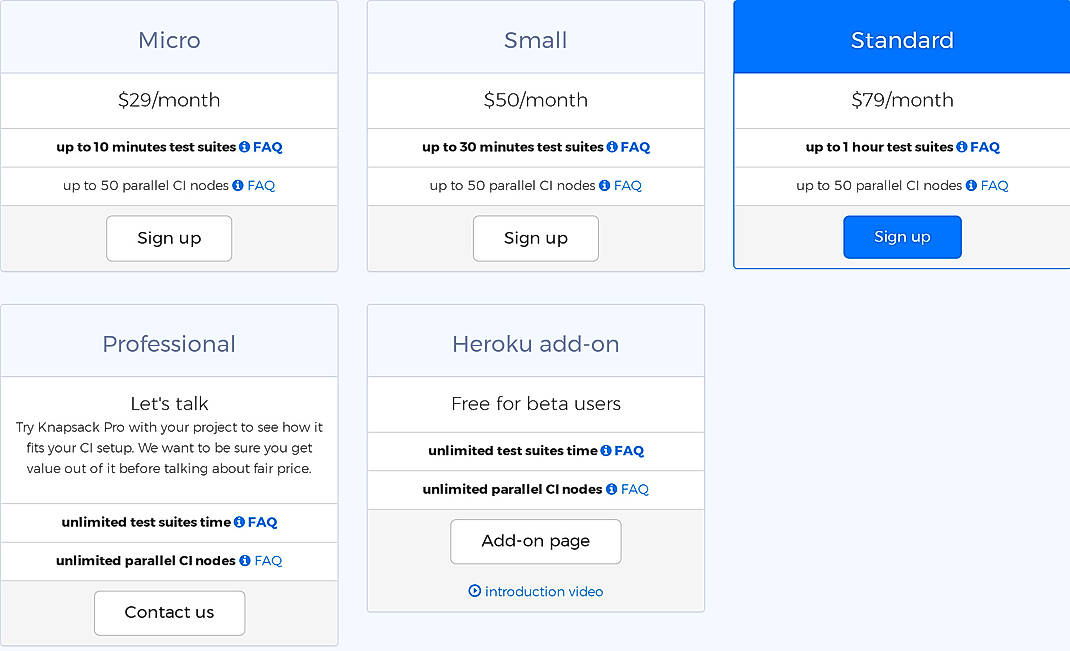Click the play icon before introduction video
This screenshot has height=651, width=1070.
(473, 591)
